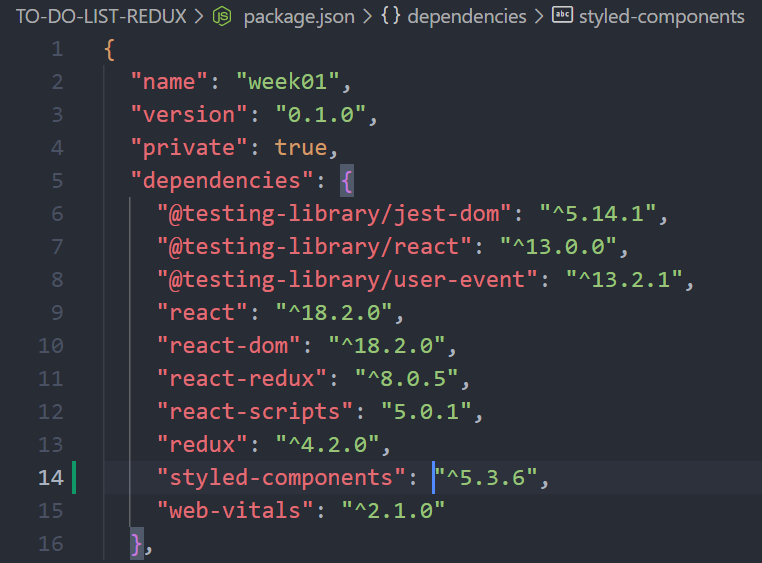
Task: Open the dependencies breadcrumb segment
Action: pyautogui.click(x=467, y=17)
